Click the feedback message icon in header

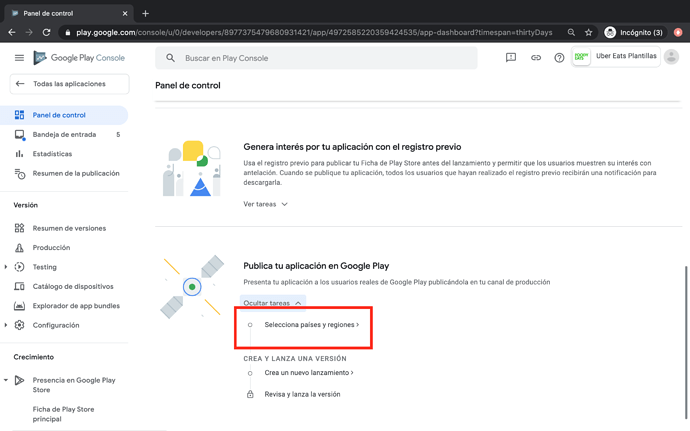click(511, 58)
